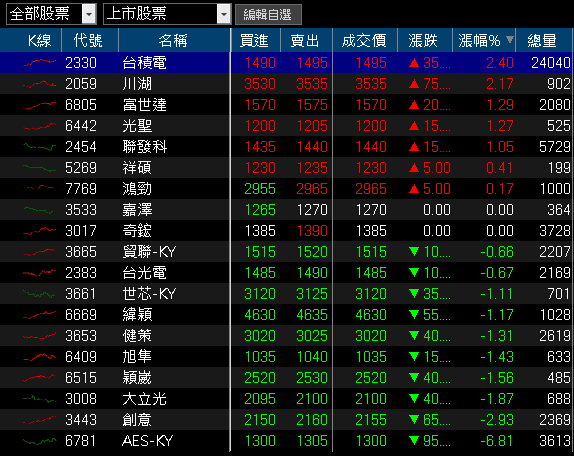Screen dimensions: 574x456
Task: Click the 編輯自選 button
Action: click(268, 15)
